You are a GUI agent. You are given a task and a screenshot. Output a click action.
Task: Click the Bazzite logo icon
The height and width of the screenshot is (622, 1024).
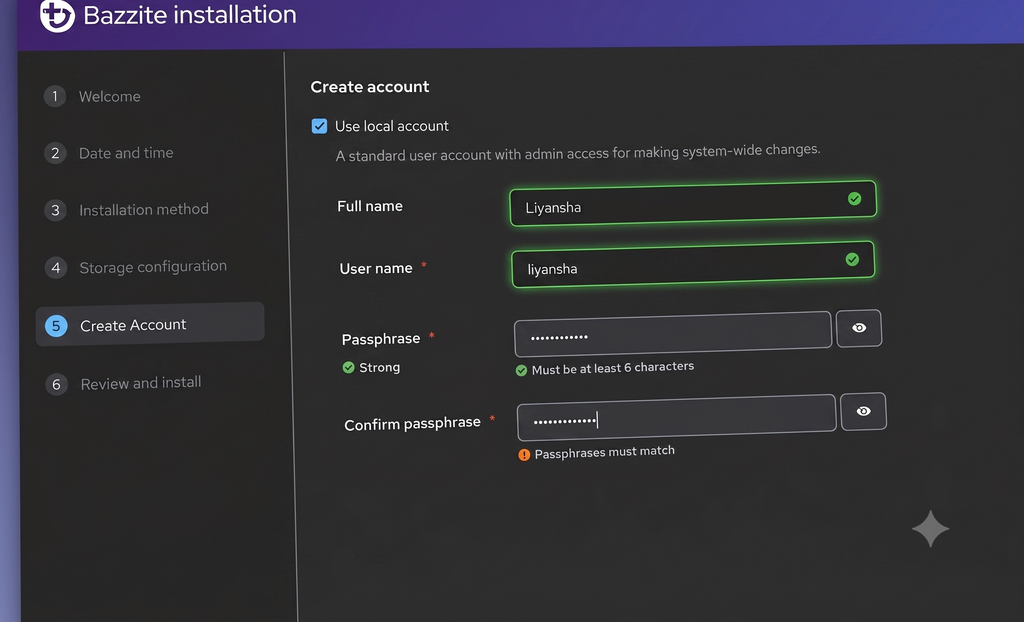[57, 15]
